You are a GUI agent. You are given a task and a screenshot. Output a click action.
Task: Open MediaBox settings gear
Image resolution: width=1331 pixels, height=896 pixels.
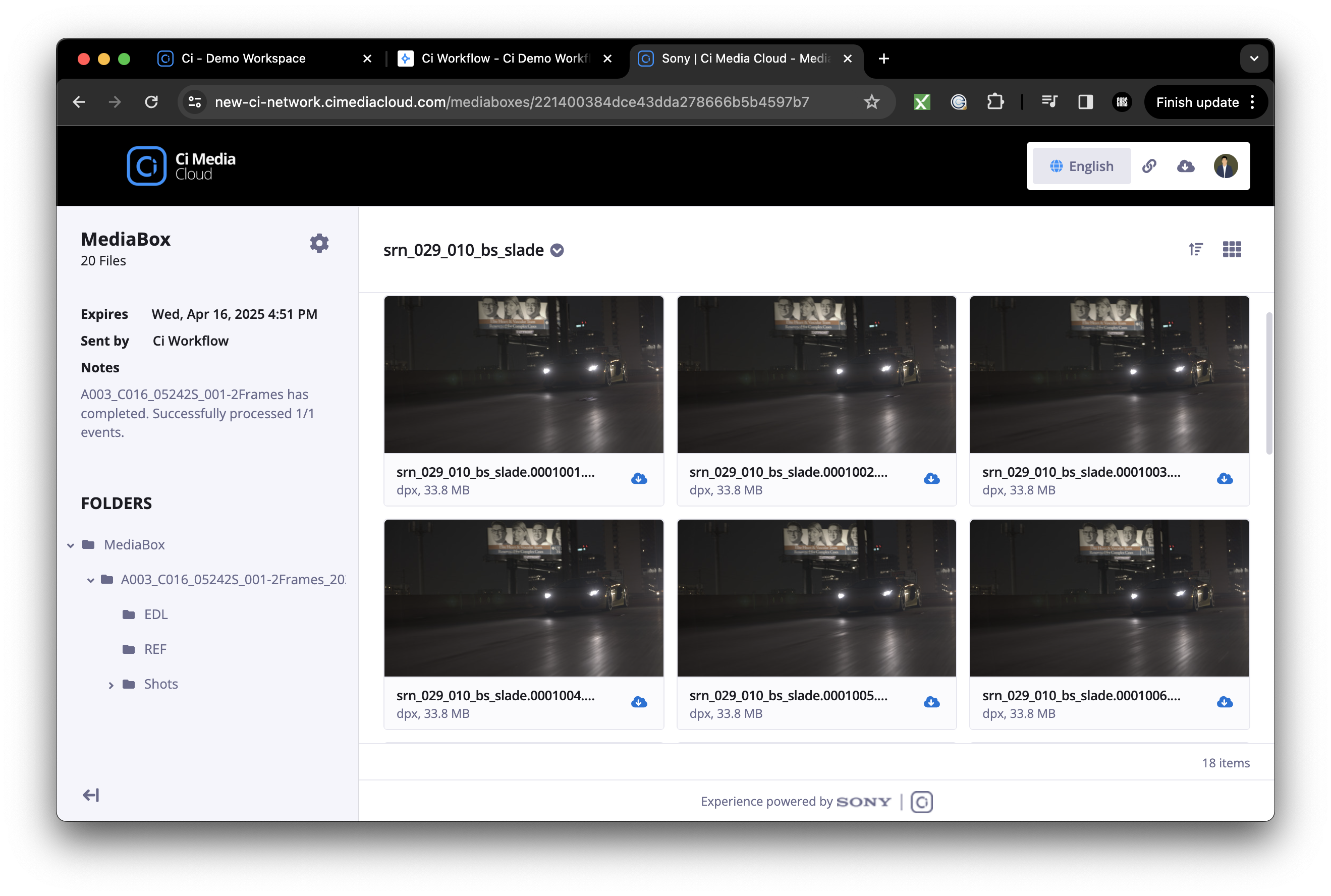[319, 243]
